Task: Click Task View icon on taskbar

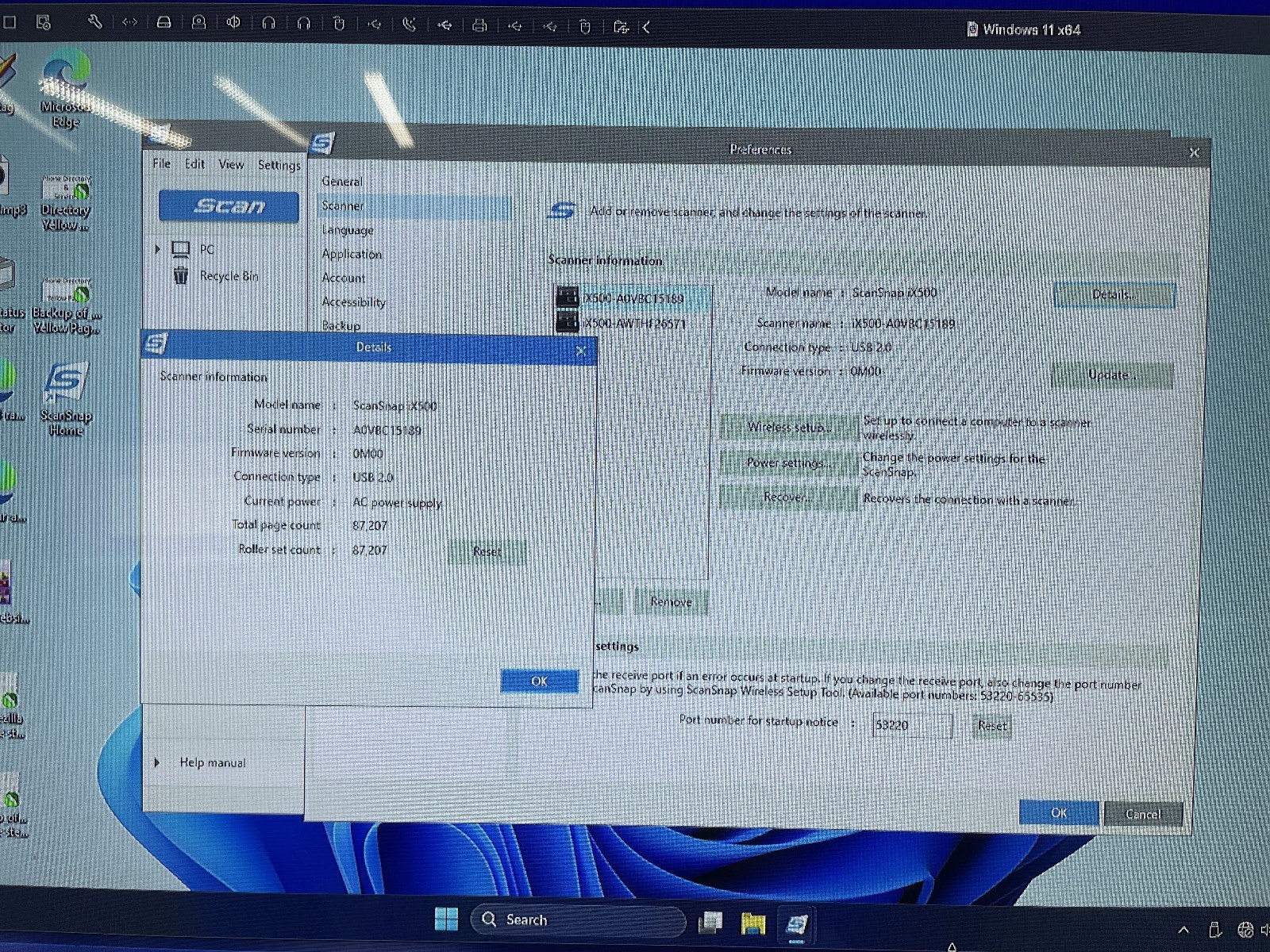Action: (710, 922)
